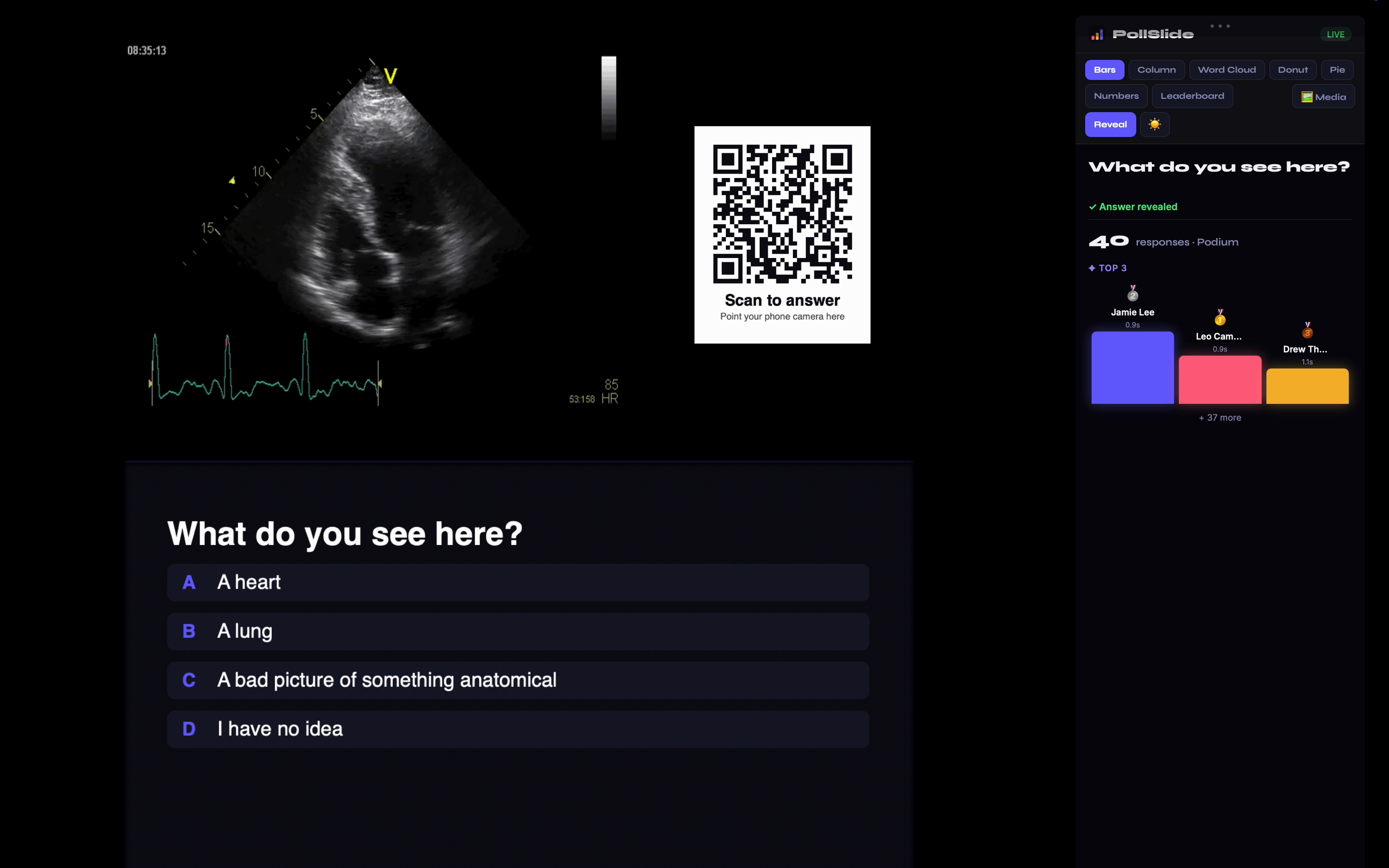
Task: Open the Leaderboard view tab
Action: (1192, 96)
